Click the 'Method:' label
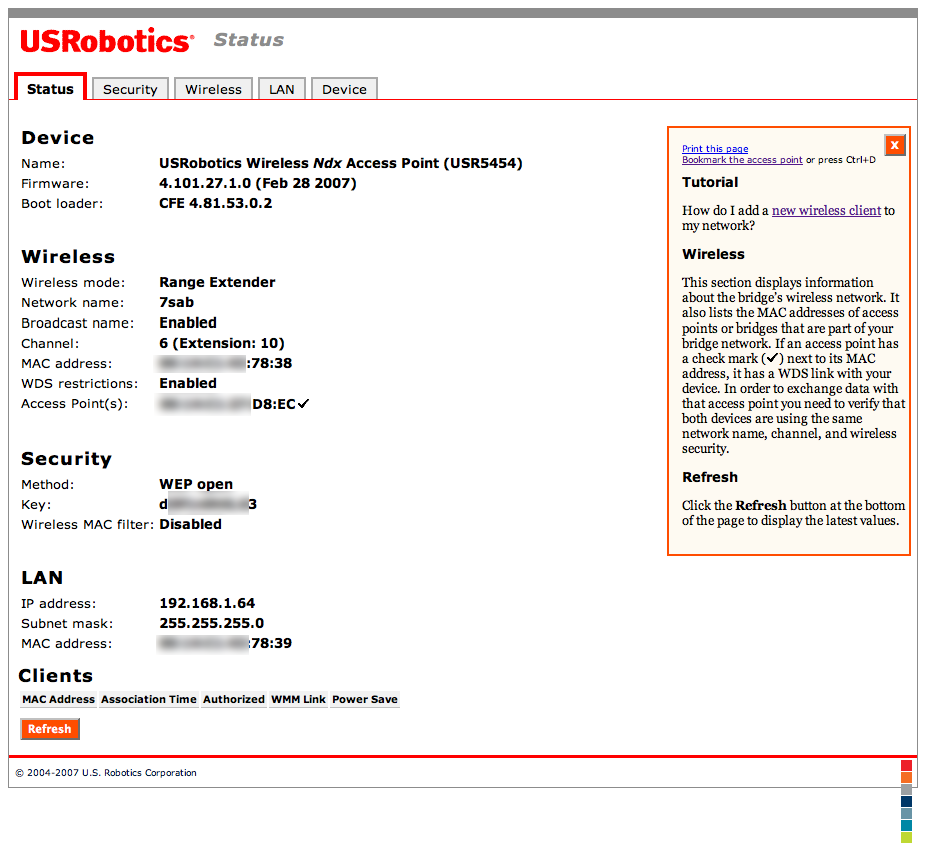The width and height of the screenshot is (926, 848). [48, 485]
